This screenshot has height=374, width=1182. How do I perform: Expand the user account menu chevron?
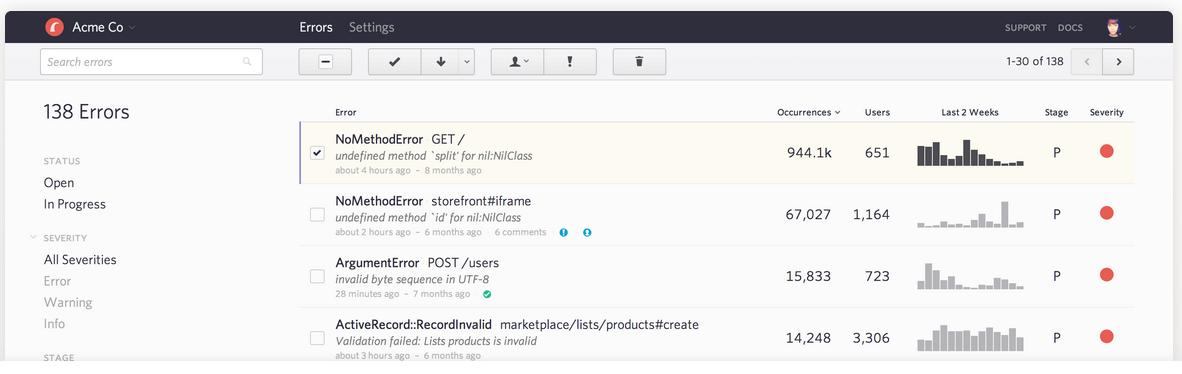(1131, 28)
